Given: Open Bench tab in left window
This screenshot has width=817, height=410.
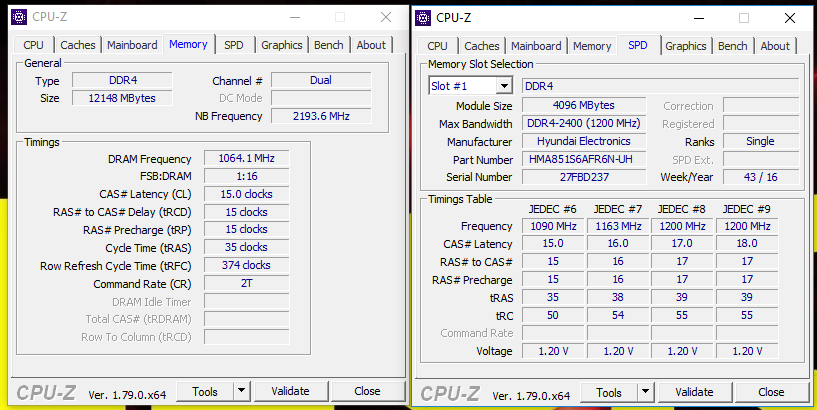Looking at the screenshot, I should coord(329,45).
